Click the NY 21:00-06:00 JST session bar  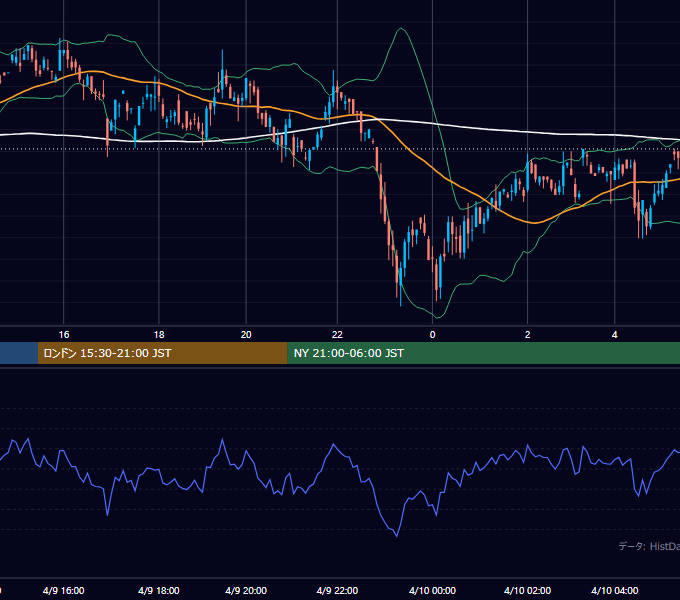coord(484,353)
